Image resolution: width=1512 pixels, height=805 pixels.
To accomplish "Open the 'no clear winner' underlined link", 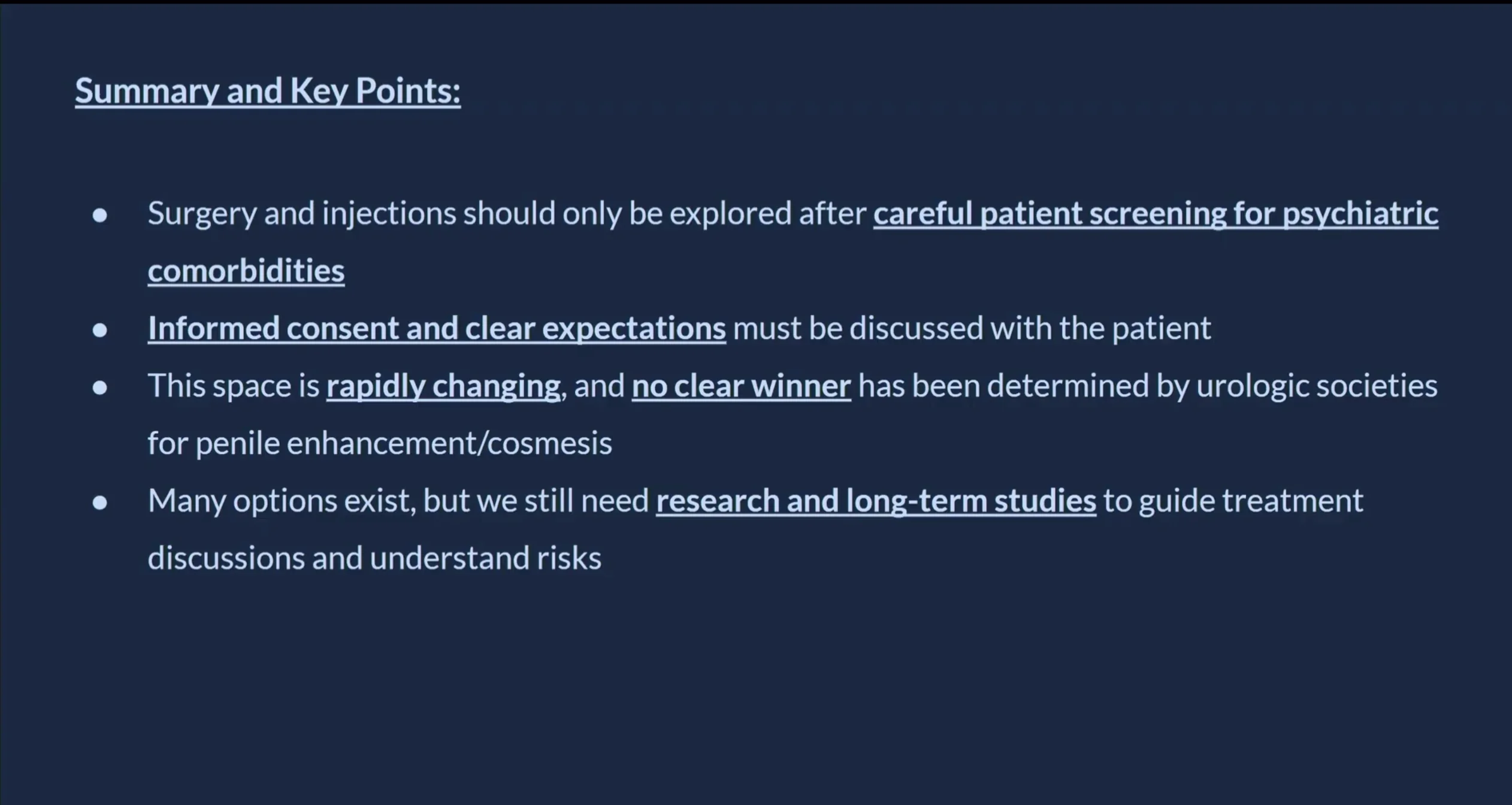I will [741, 386].
